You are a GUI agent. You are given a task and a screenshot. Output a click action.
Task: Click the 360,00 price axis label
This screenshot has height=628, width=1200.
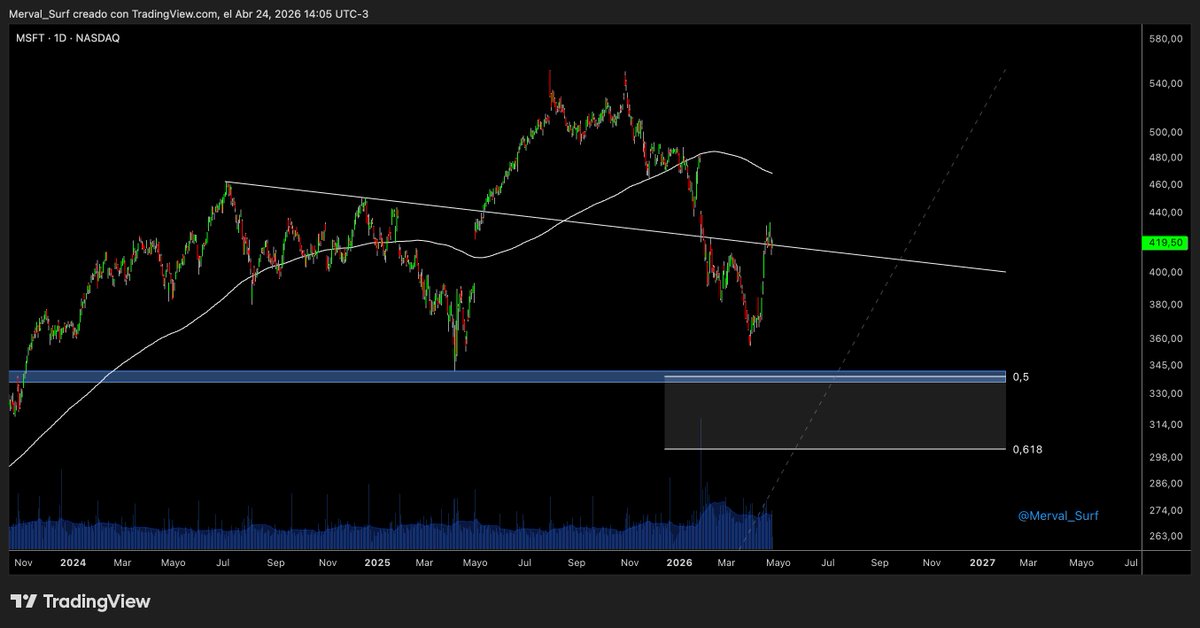click(1166, 338)
